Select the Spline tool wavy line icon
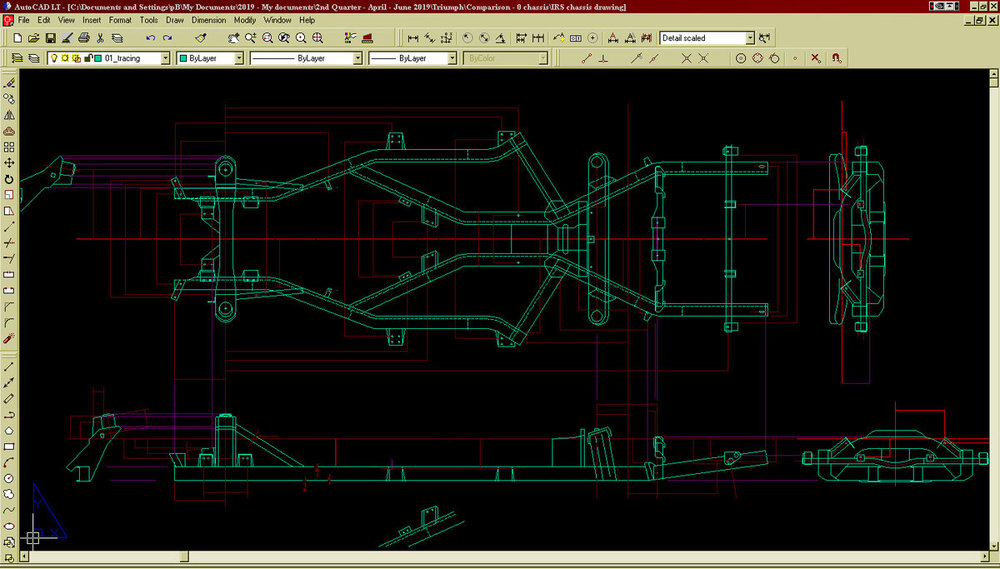 pos(10,510)
